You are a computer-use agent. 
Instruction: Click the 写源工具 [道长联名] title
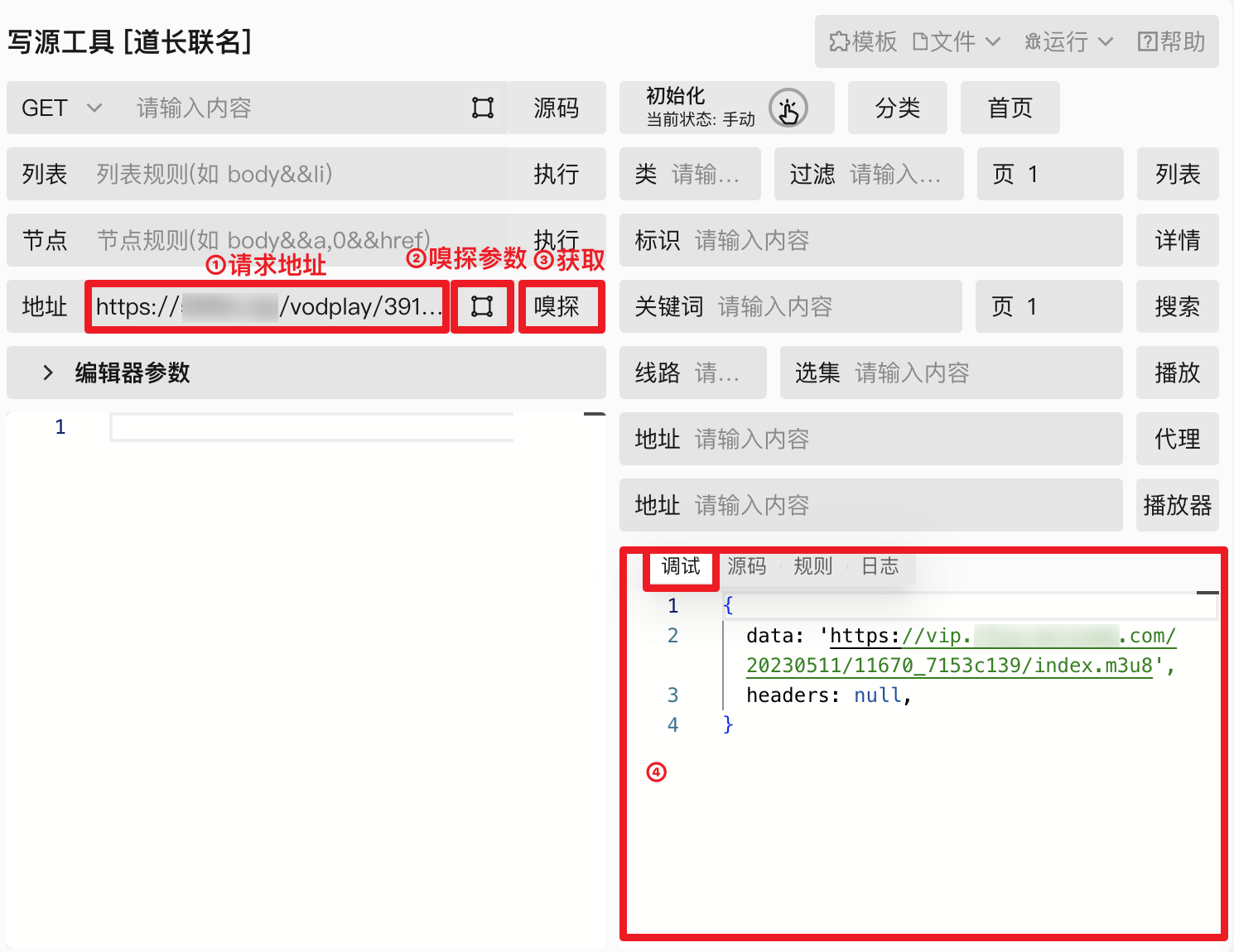tap(130, 41)
